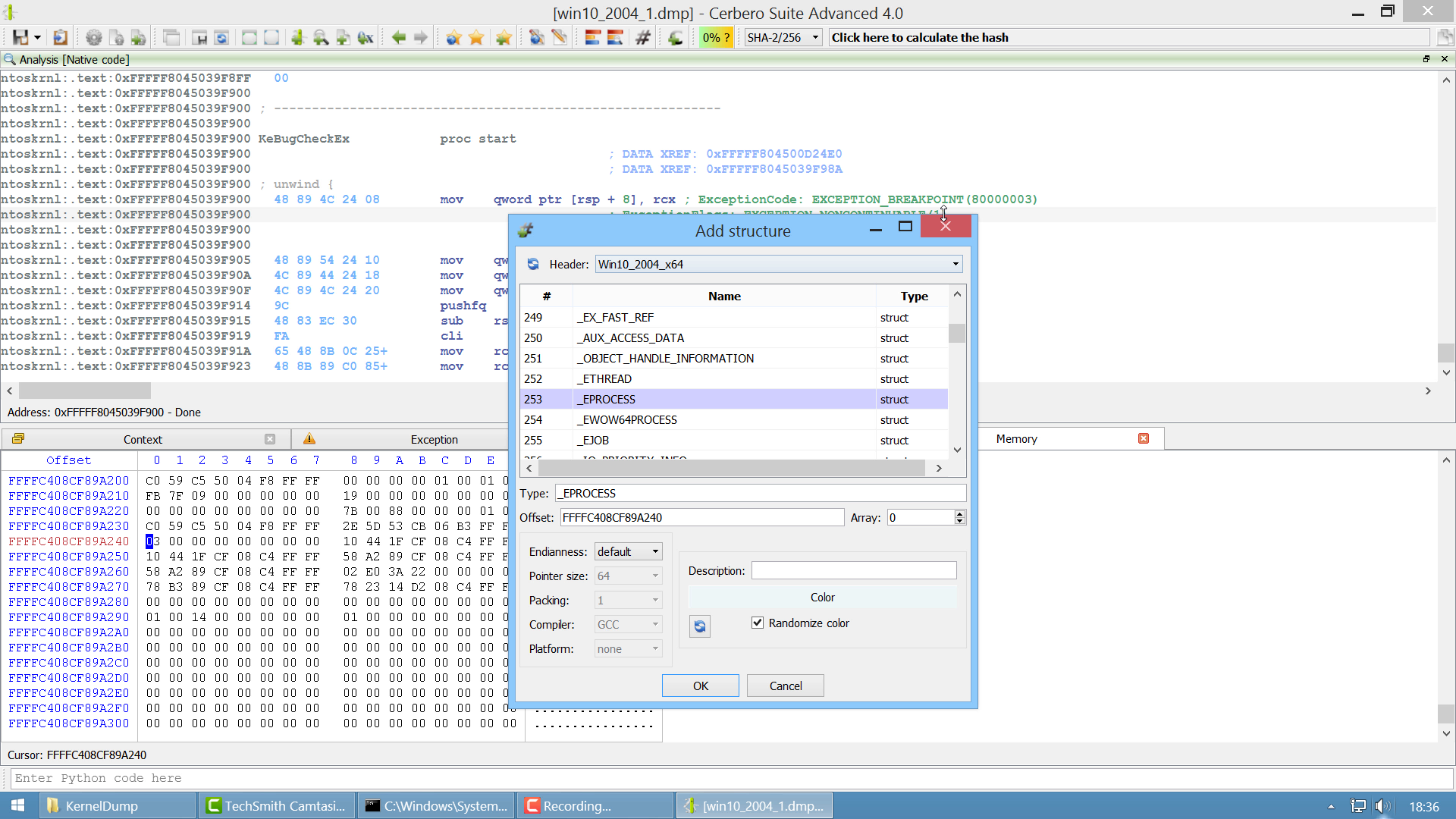Click the document with gear toolbar icon
The width and height of the screenshot is (1456, 819).
coord(116,37)
